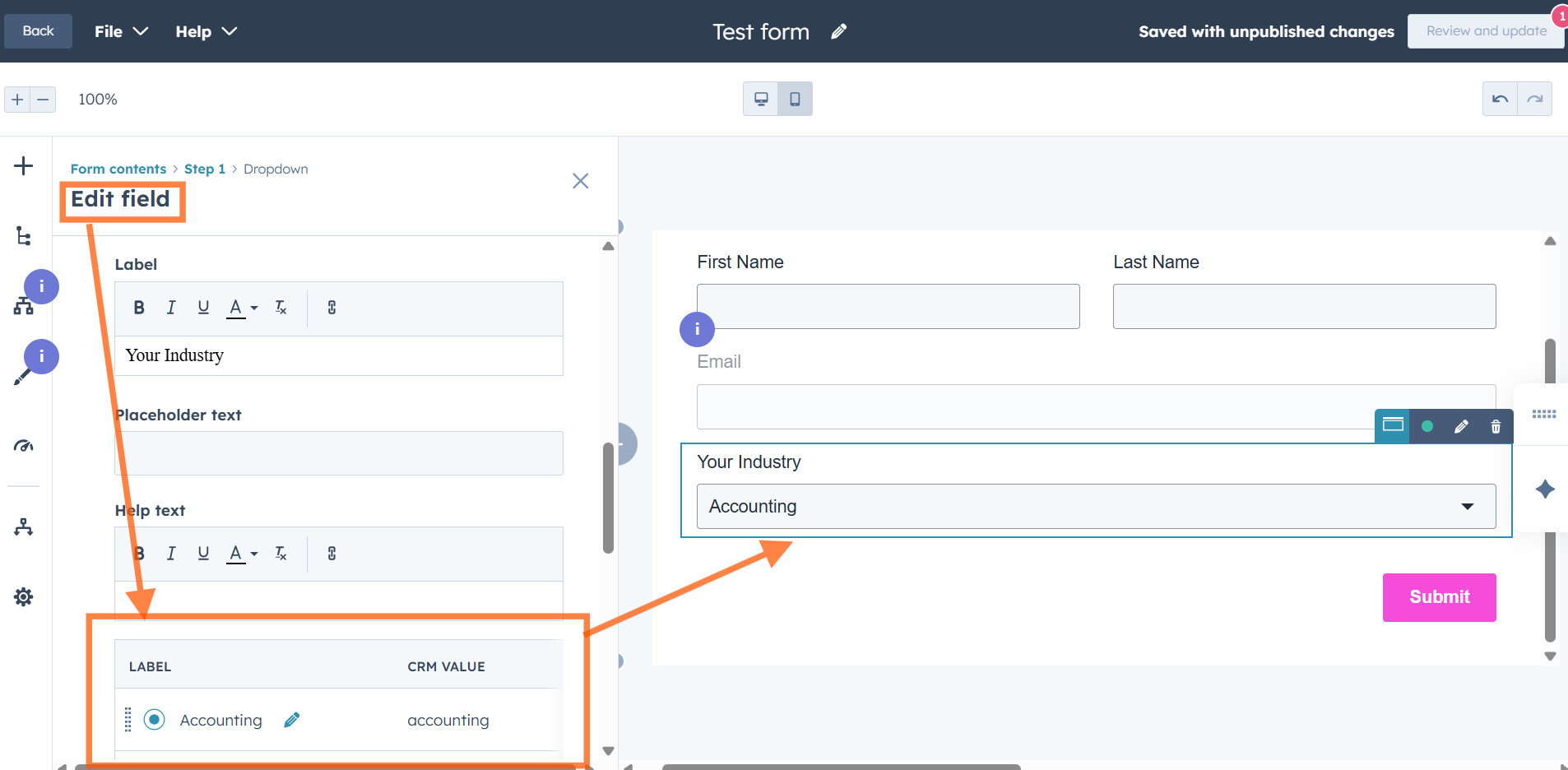1568x770 pixels.
Task: Switch to desktop preview view
Action: (761, 99)
